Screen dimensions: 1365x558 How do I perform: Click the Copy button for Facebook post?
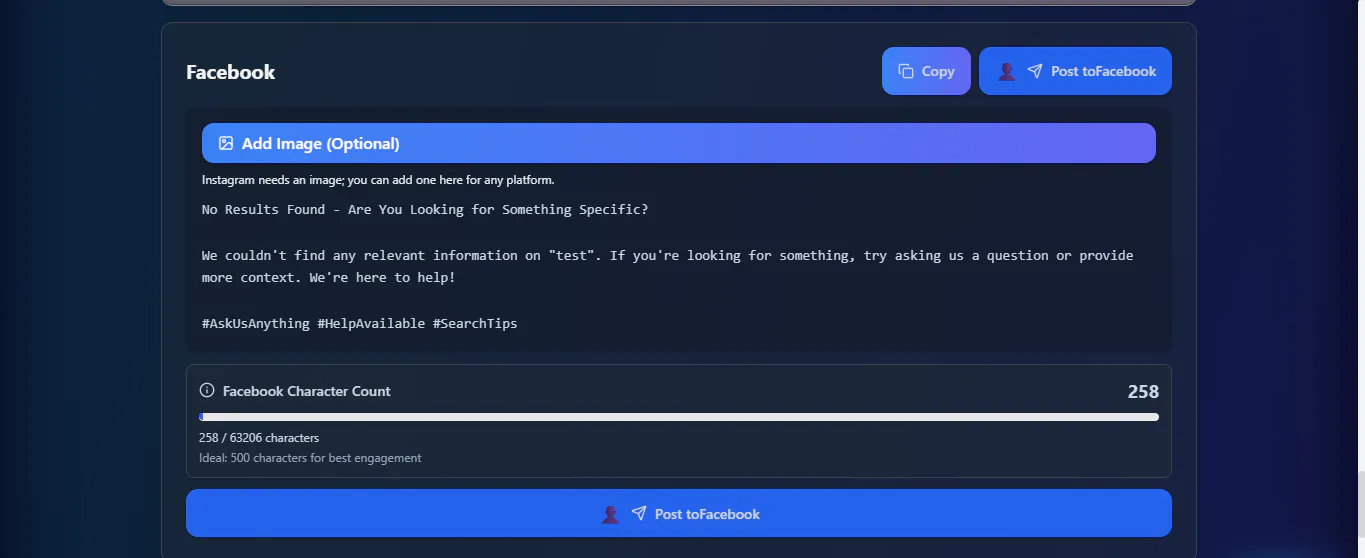click(x=926, y=71)
